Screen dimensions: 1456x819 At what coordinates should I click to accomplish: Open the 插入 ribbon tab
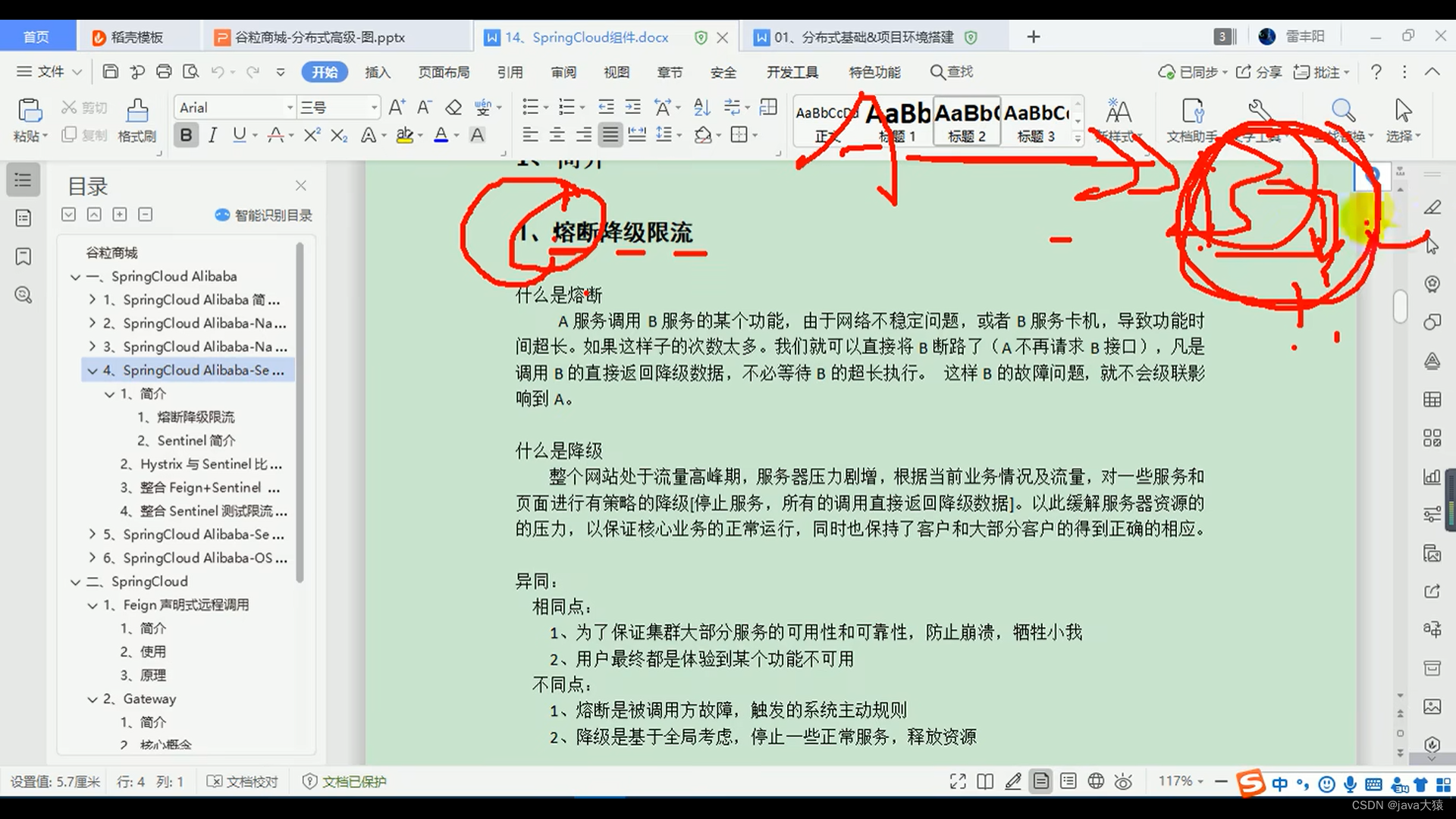[377, 72]
